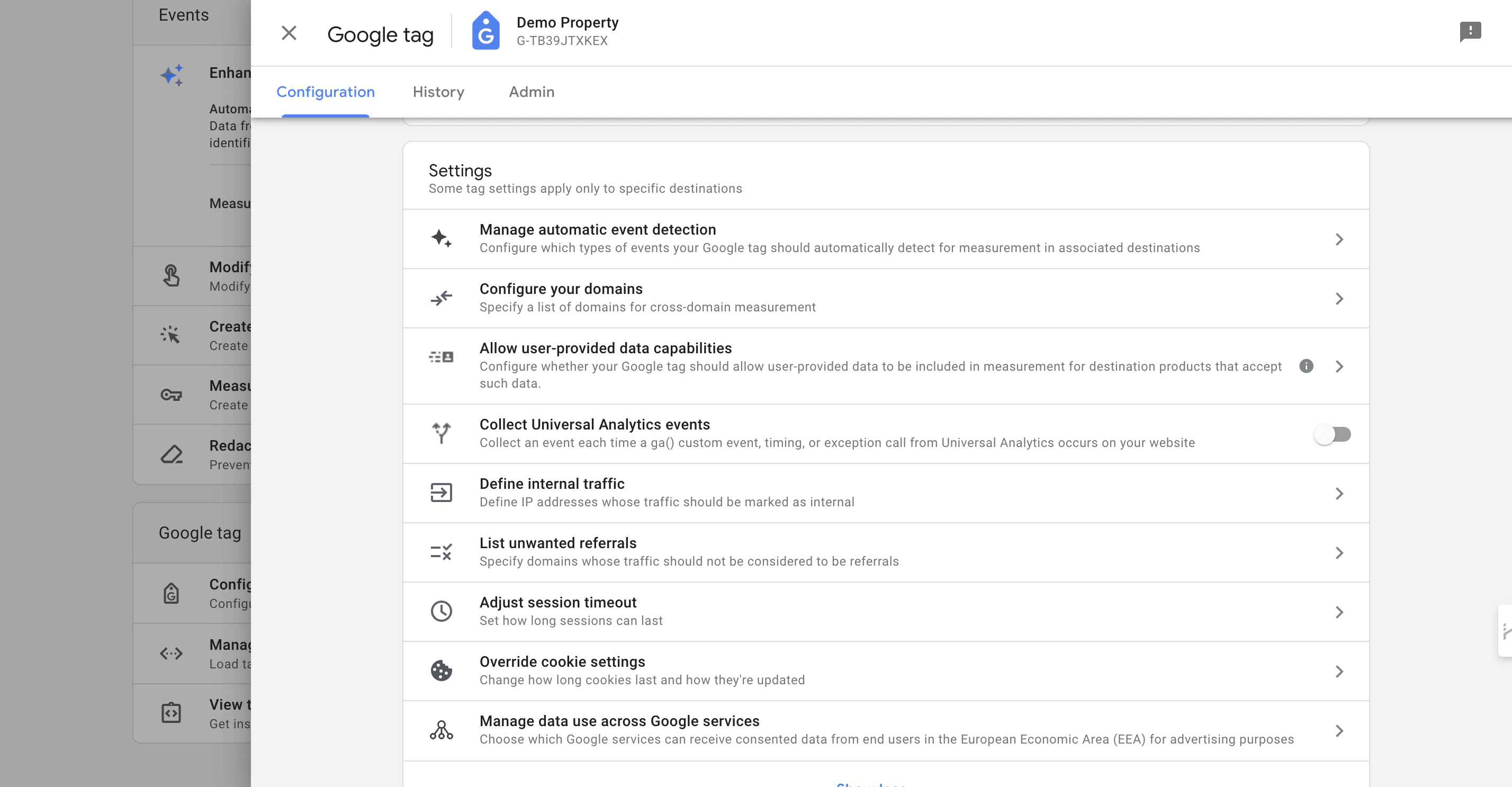This screenshot has width=1512, height=787.
Task: Click the sparkle icon for automatic event detection
Action: 442,238
